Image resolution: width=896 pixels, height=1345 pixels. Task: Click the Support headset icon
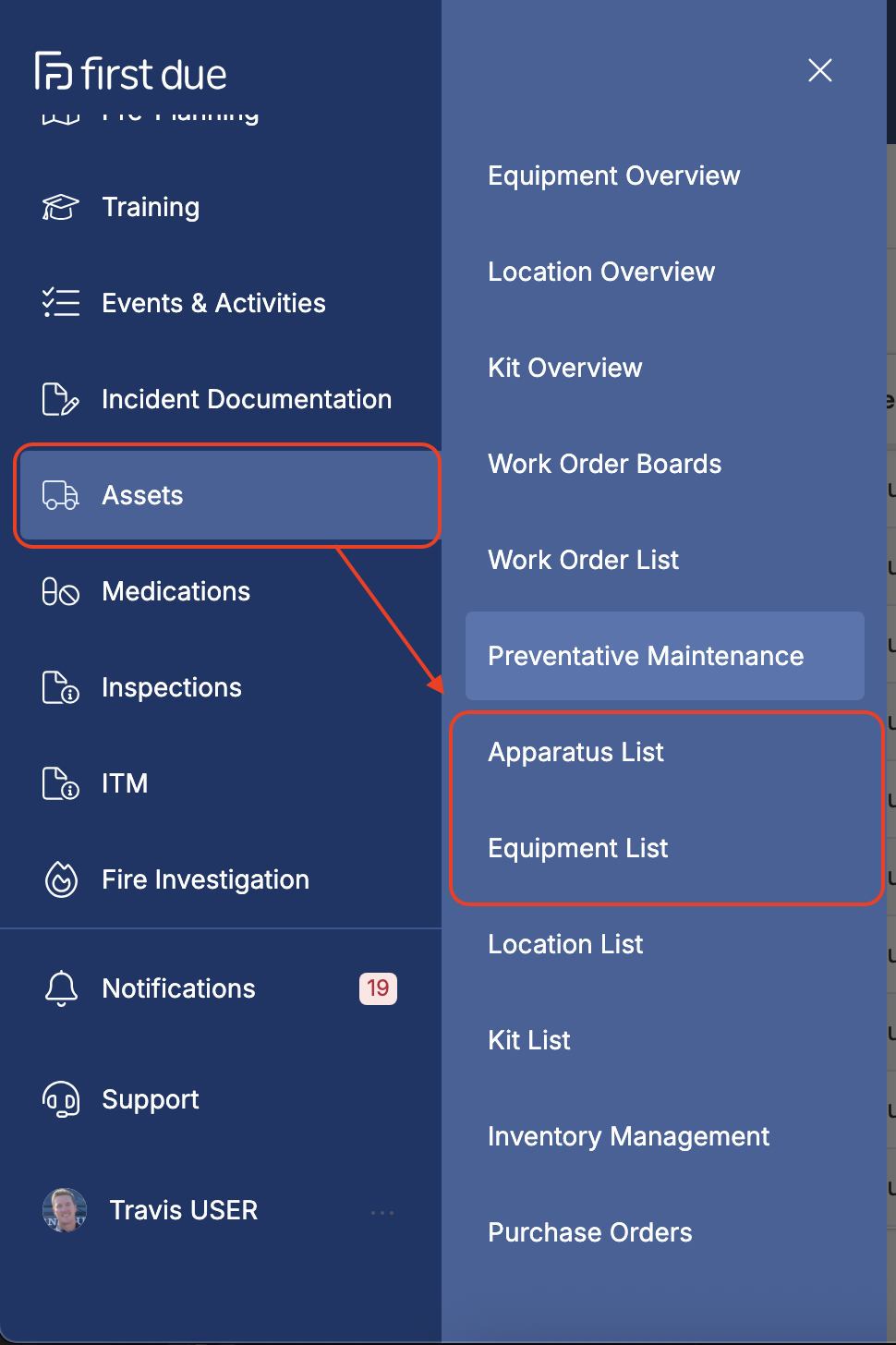click(61, 1099)
